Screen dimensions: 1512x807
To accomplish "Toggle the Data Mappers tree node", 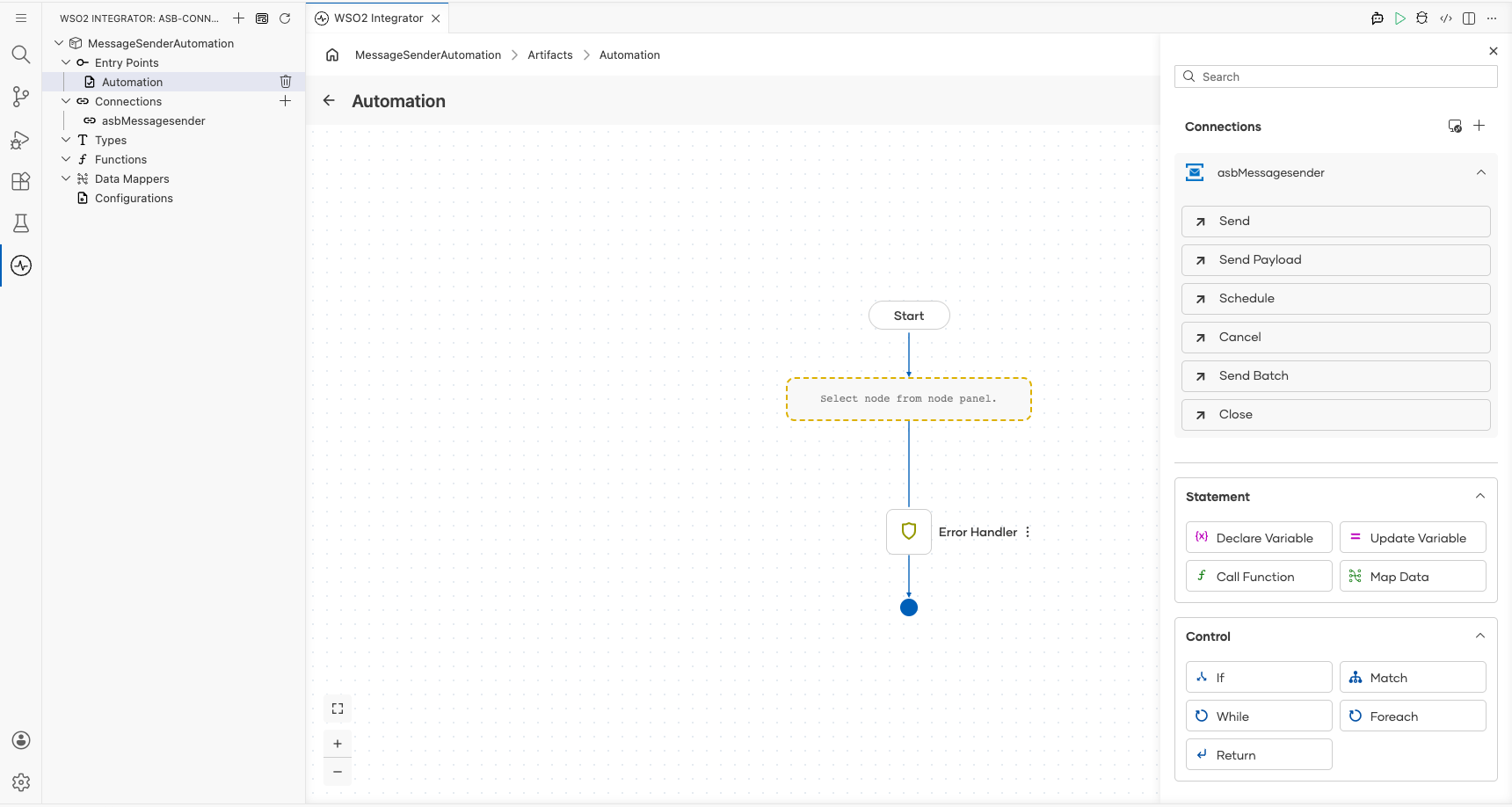I will 66,178.
